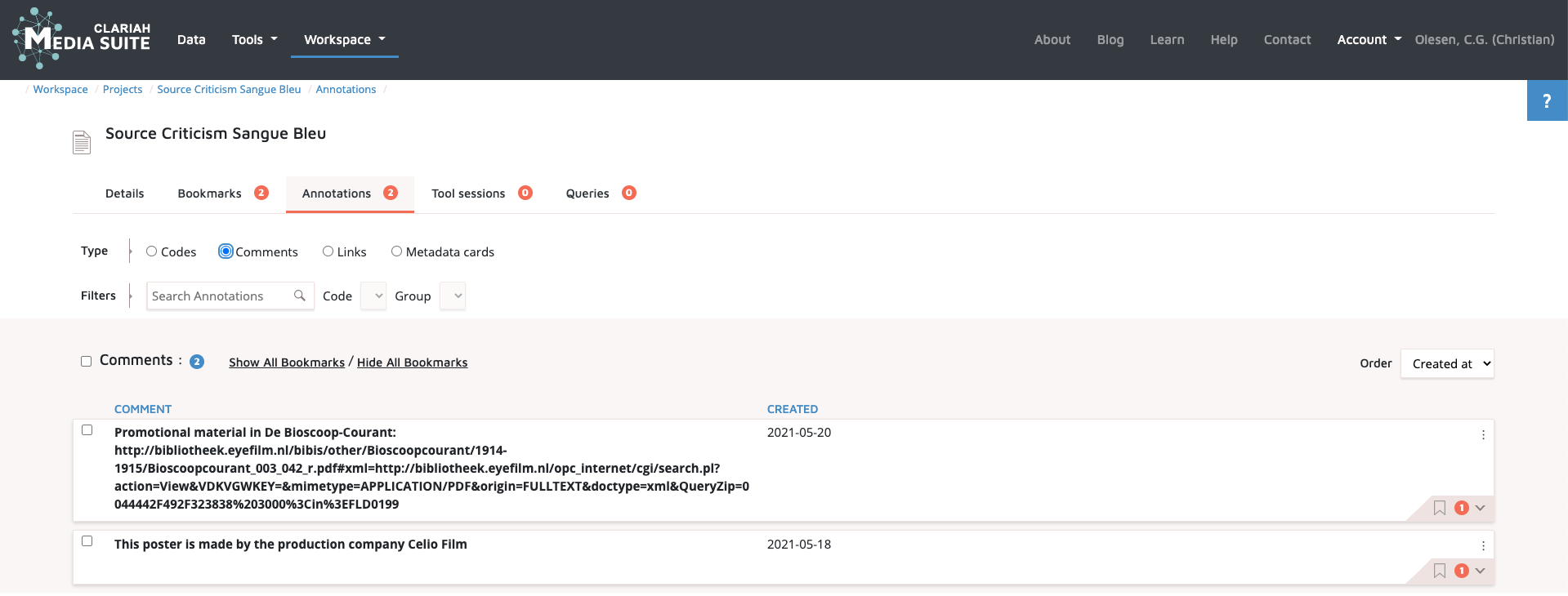The image size is (1568, 596).
Task: Click the CLARIAH Media Suite logo
Action: (81, 38)
